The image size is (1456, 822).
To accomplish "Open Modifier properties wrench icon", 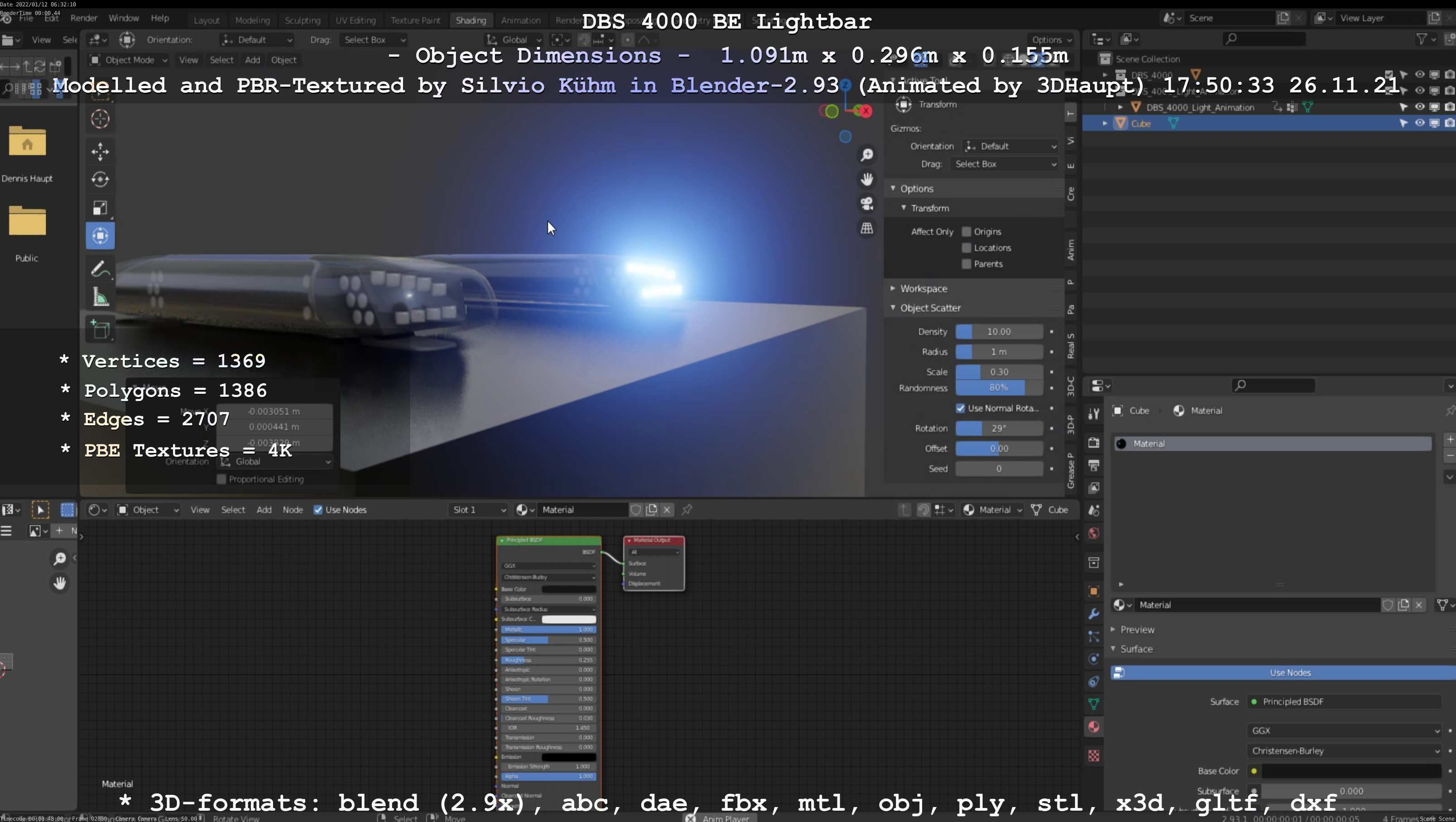I will 1094,614.
